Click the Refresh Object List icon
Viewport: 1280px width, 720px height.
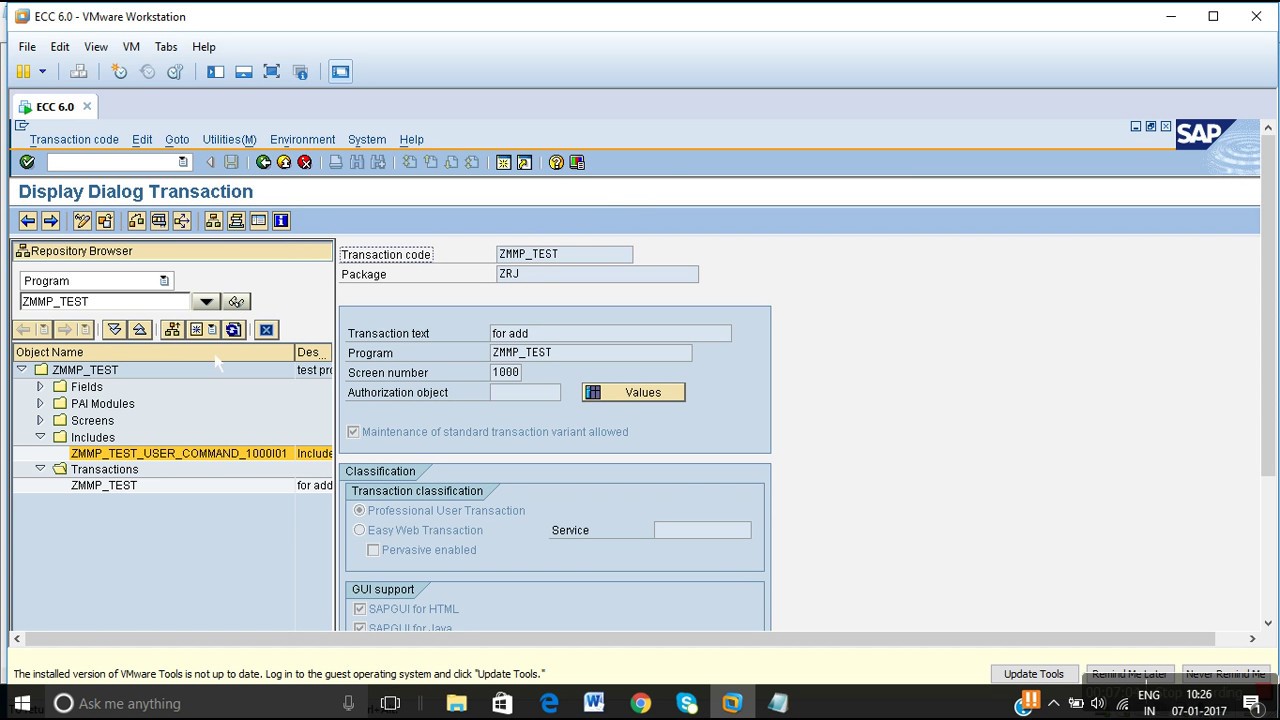point(233,330)
